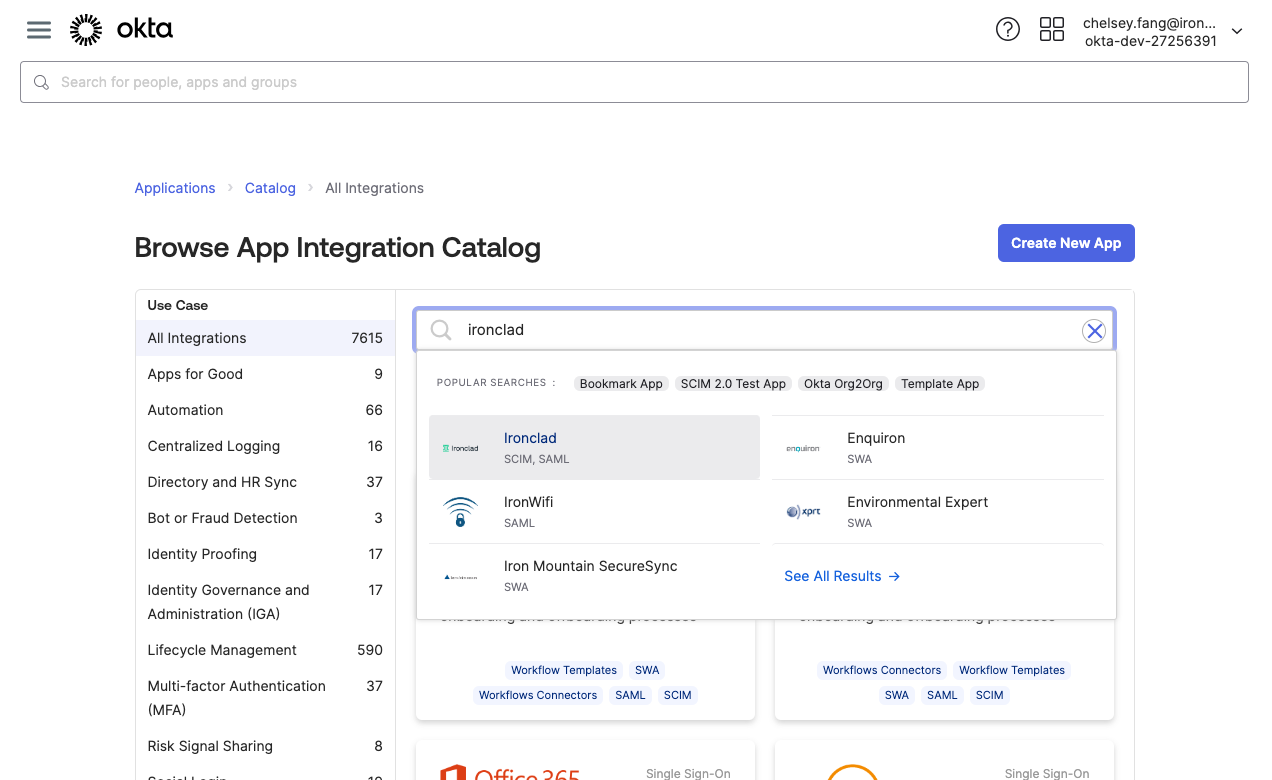Clear the ironclad search text
The height and width of the screenshot is (780, 1272).
[x=1094, y=331]
